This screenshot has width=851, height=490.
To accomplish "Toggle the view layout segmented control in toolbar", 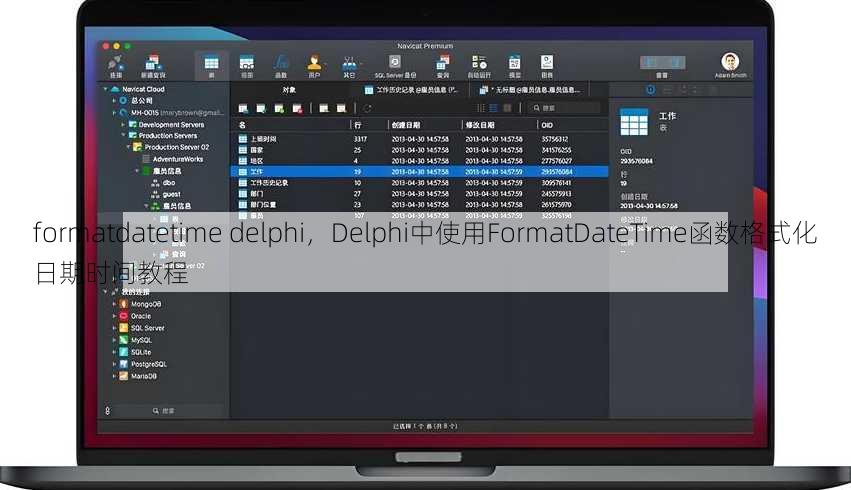I will point(662,62).
